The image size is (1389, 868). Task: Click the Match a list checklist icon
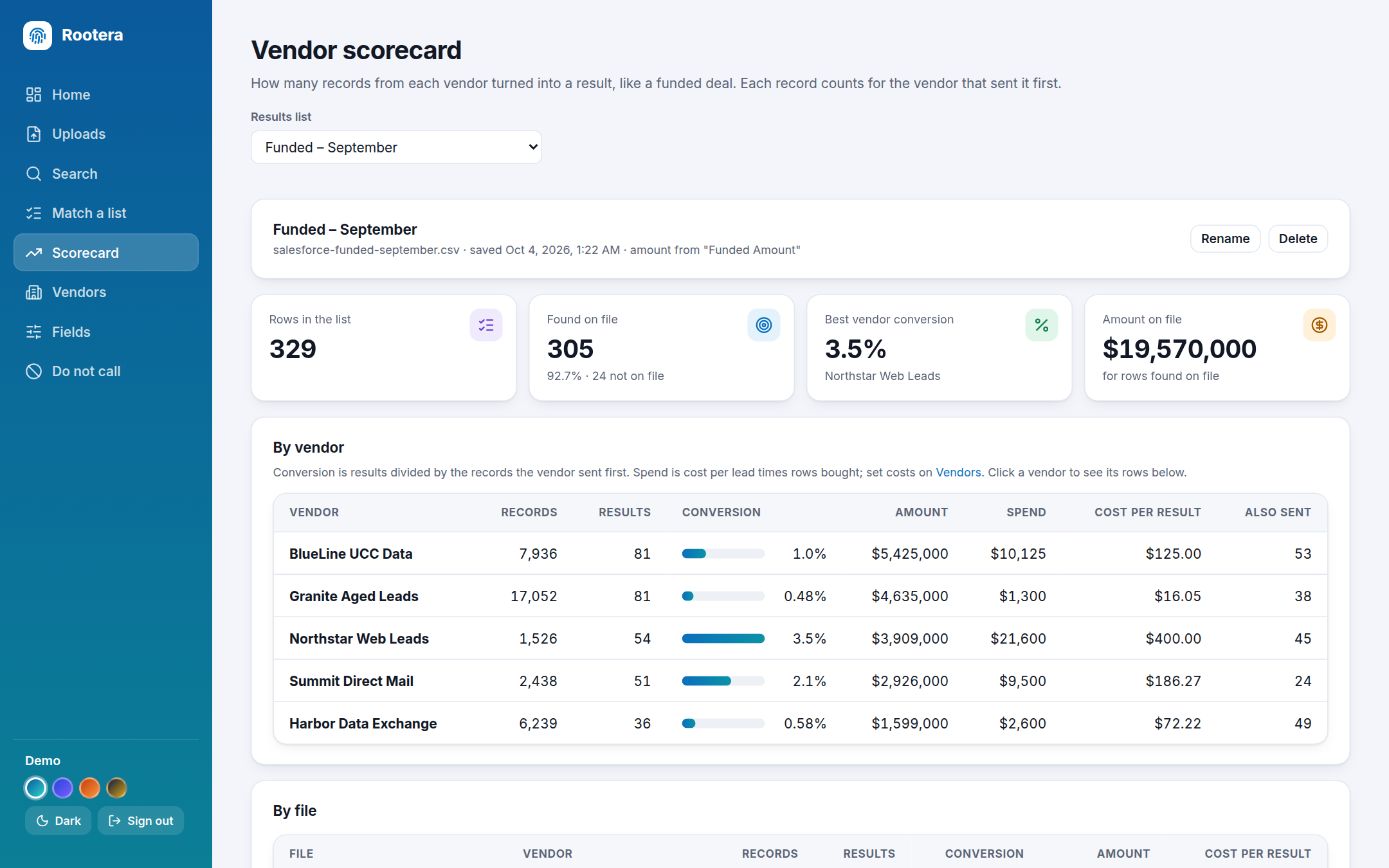click(x=33, y=213)
